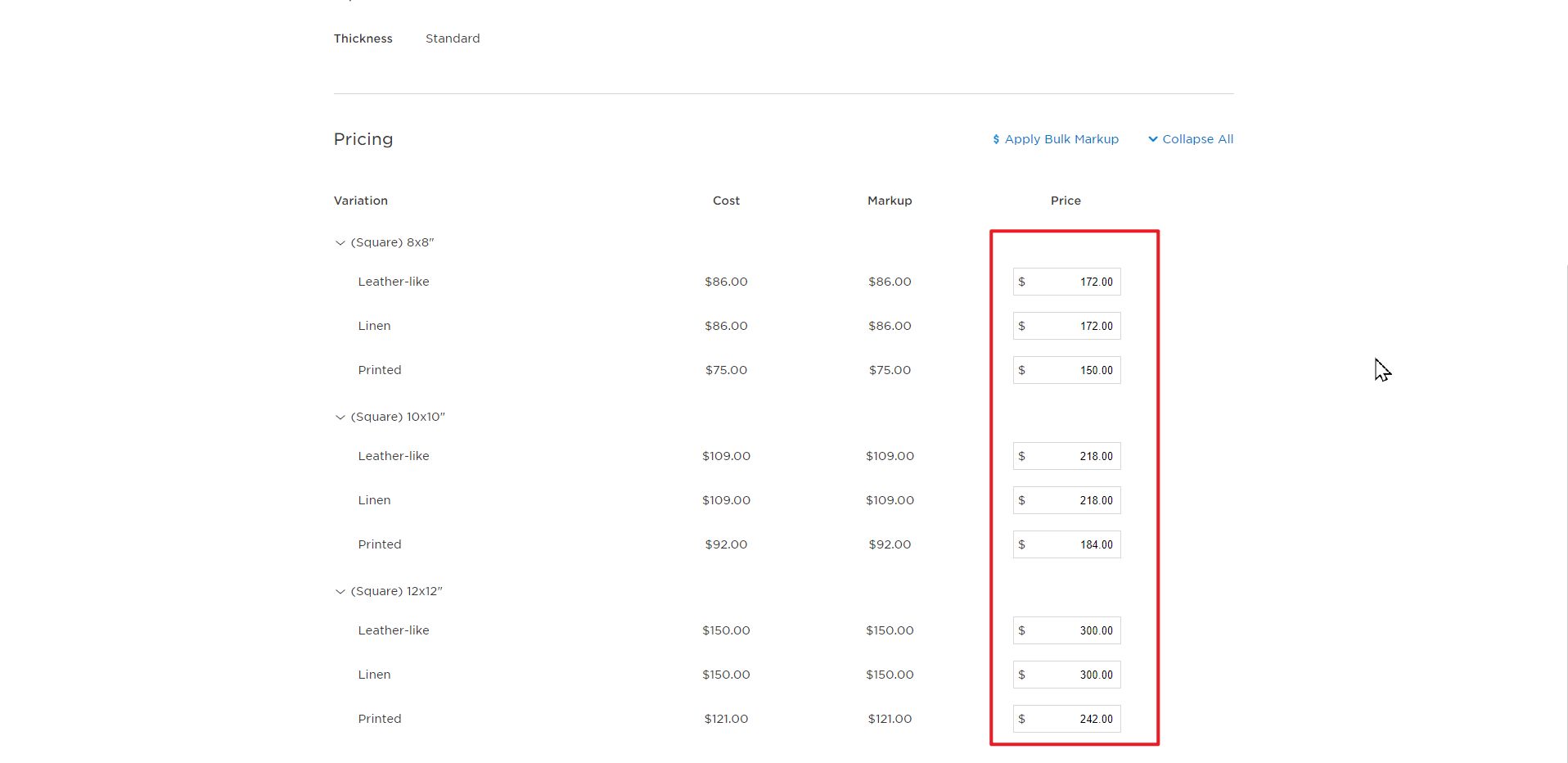Edit 8x8 Printed price field showing 150.00

(x=1066, y=370)
